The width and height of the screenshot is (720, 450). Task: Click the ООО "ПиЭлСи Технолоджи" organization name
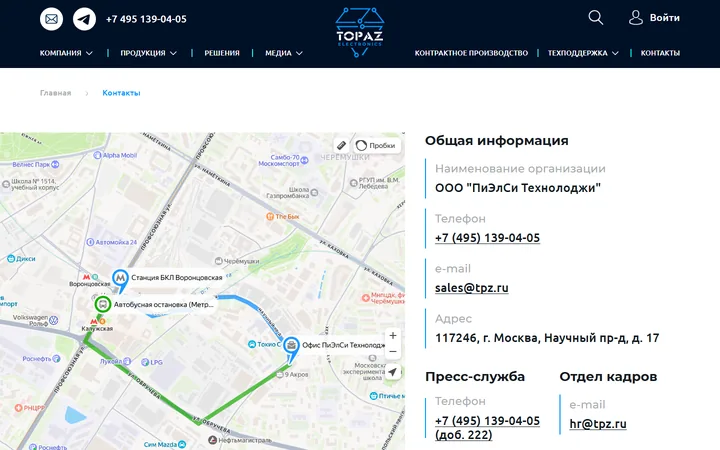(x=518, y=188)
